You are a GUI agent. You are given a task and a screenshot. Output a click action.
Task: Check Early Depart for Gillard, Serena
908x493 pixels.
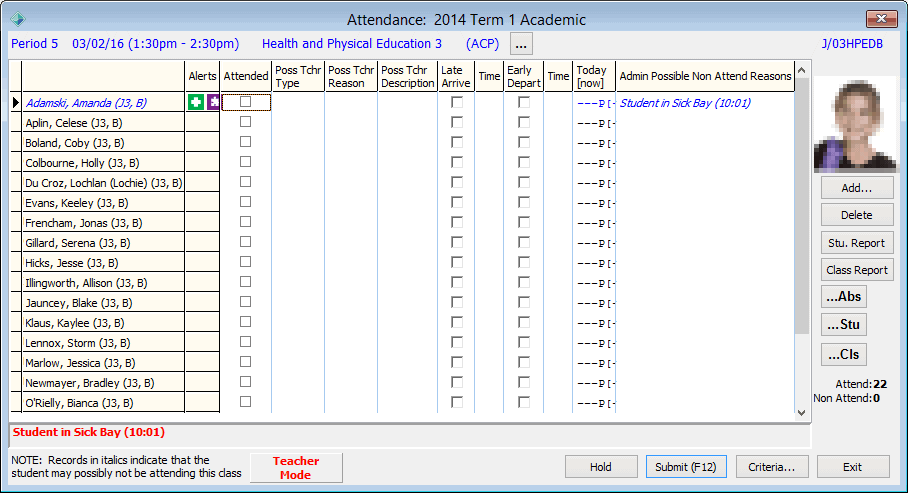pos(524,242)
